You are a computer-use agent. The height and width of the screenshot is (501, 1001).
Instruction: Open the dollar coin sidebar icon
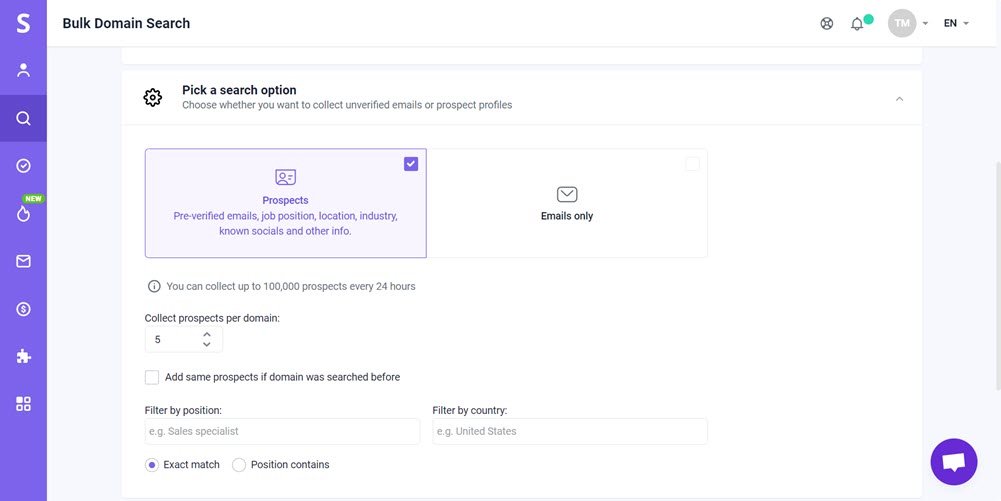click(23, 309)
